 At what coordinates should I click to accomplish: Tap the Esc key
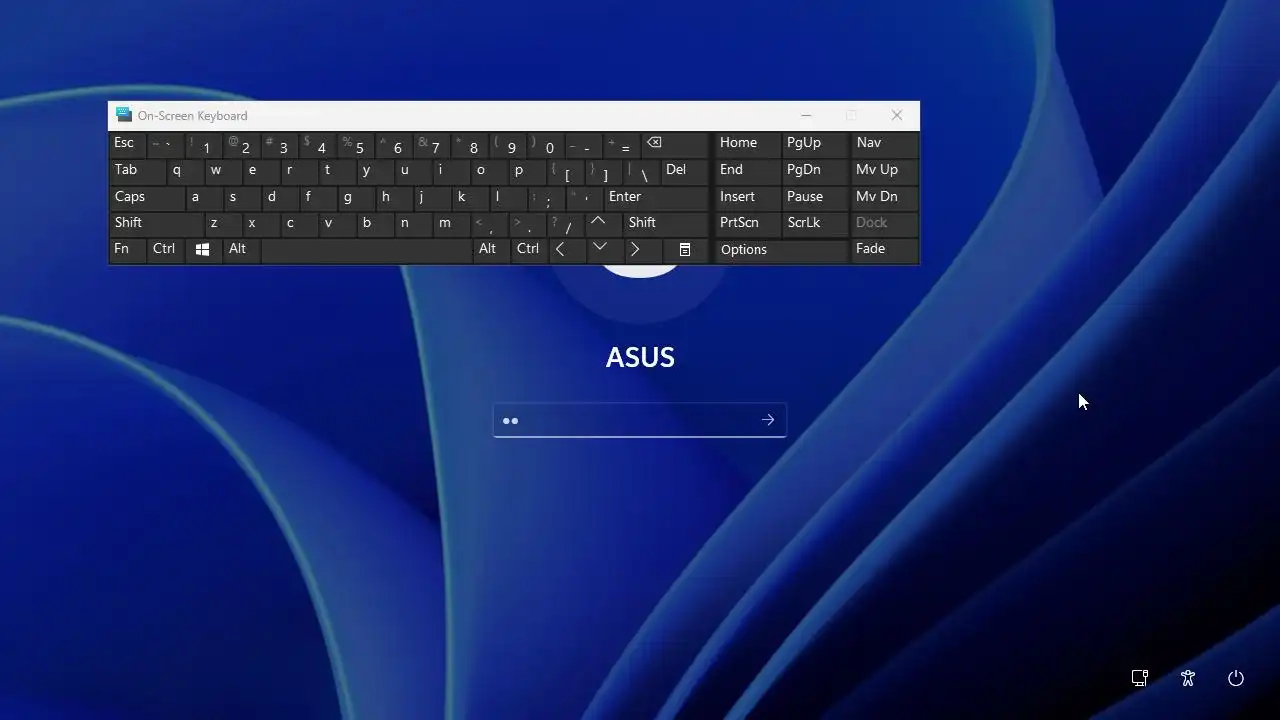click(127, 144)
